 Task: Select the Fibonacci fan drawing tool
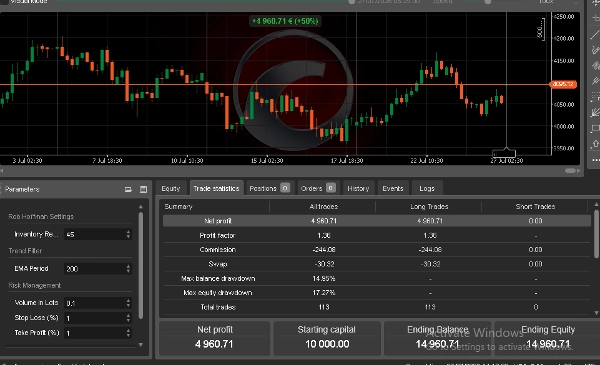coord(595,112)
